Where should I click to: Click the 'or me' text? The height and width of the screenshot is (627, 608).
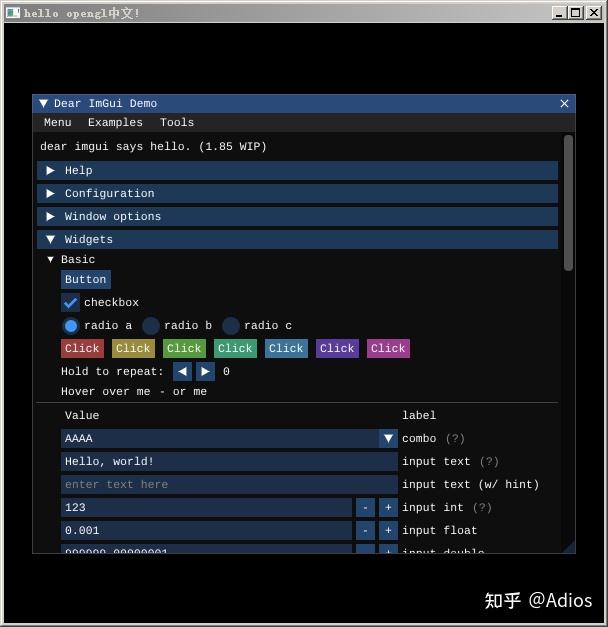tap(190, 391)
